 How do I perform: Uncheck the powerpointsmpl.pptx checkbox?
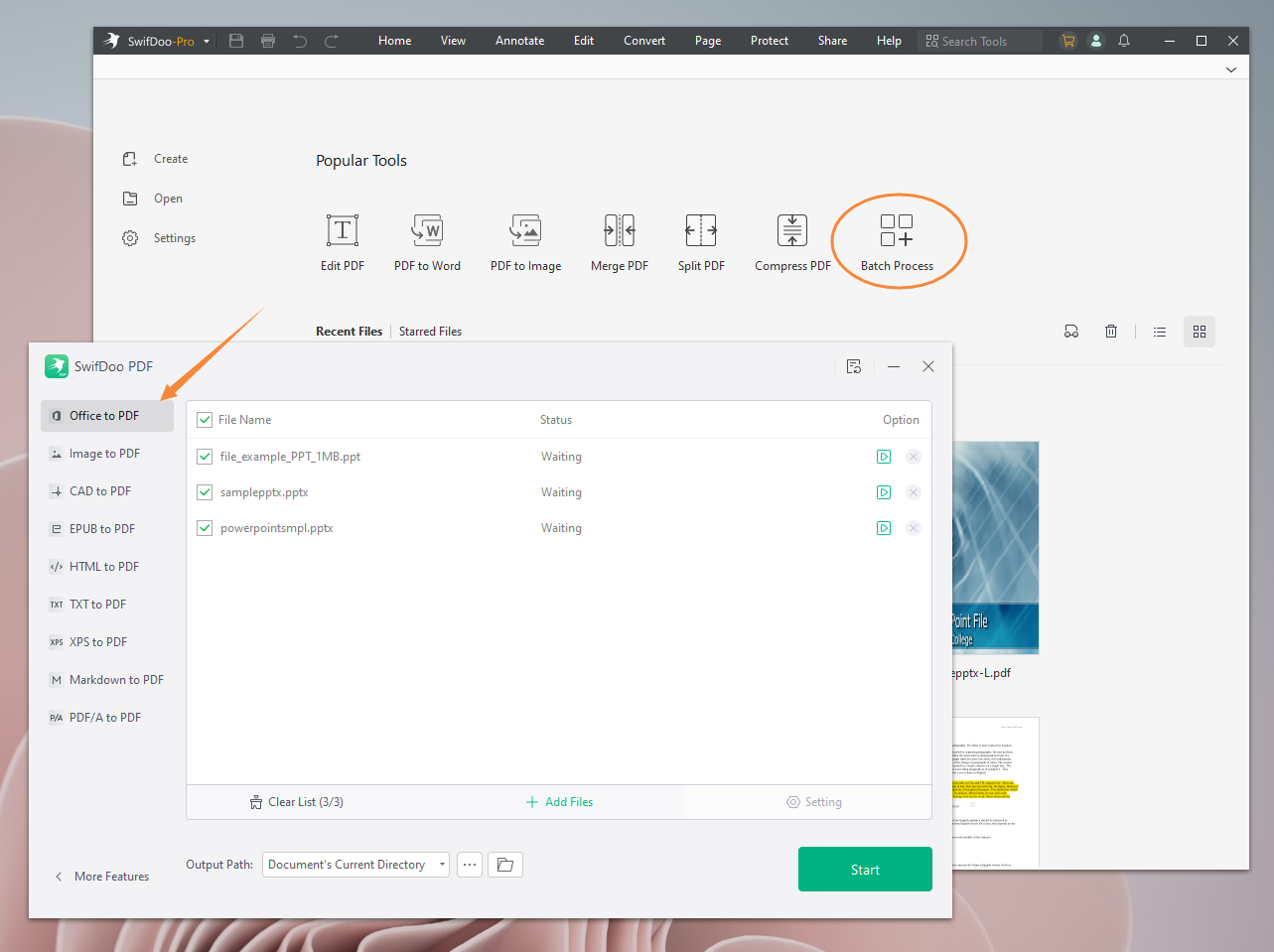click(x=205, y=528)
